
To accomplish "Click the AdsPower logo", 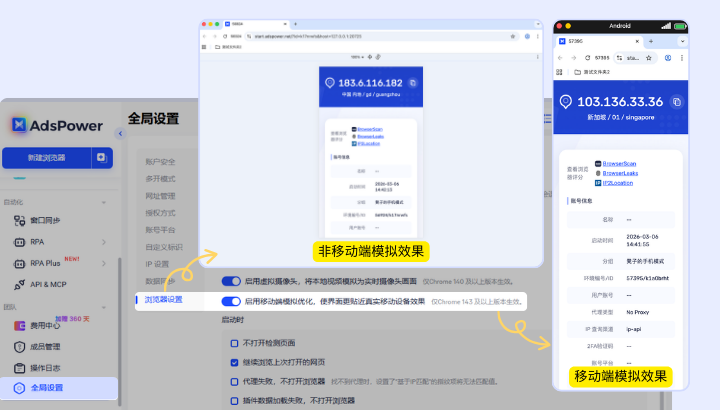I will tap(57, 125).
